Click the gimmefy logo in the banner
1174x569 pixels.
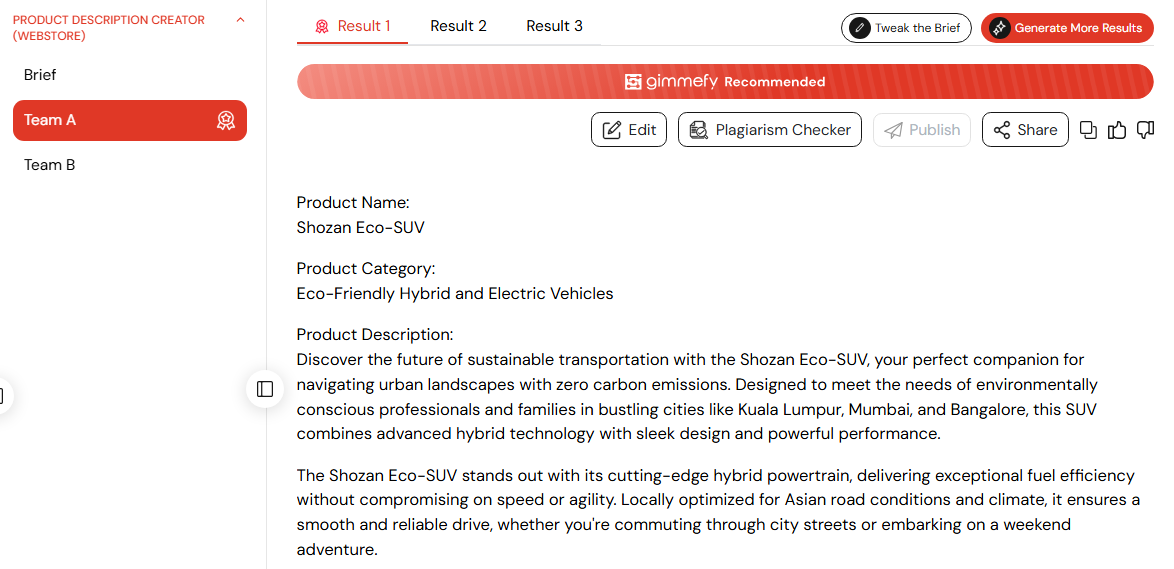point(671,82)
